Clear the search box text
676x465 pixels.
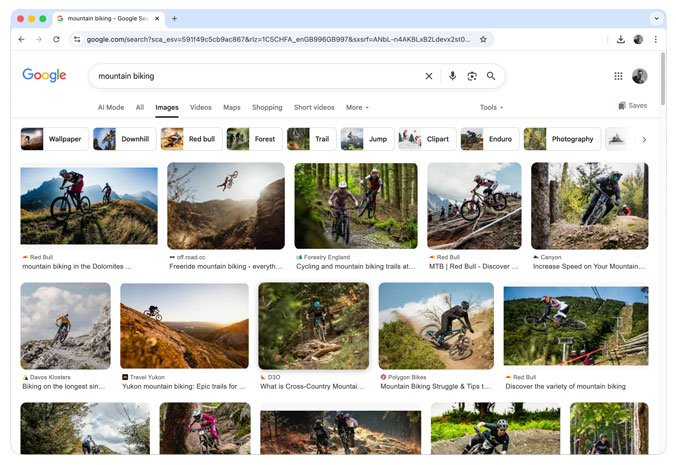429,76
